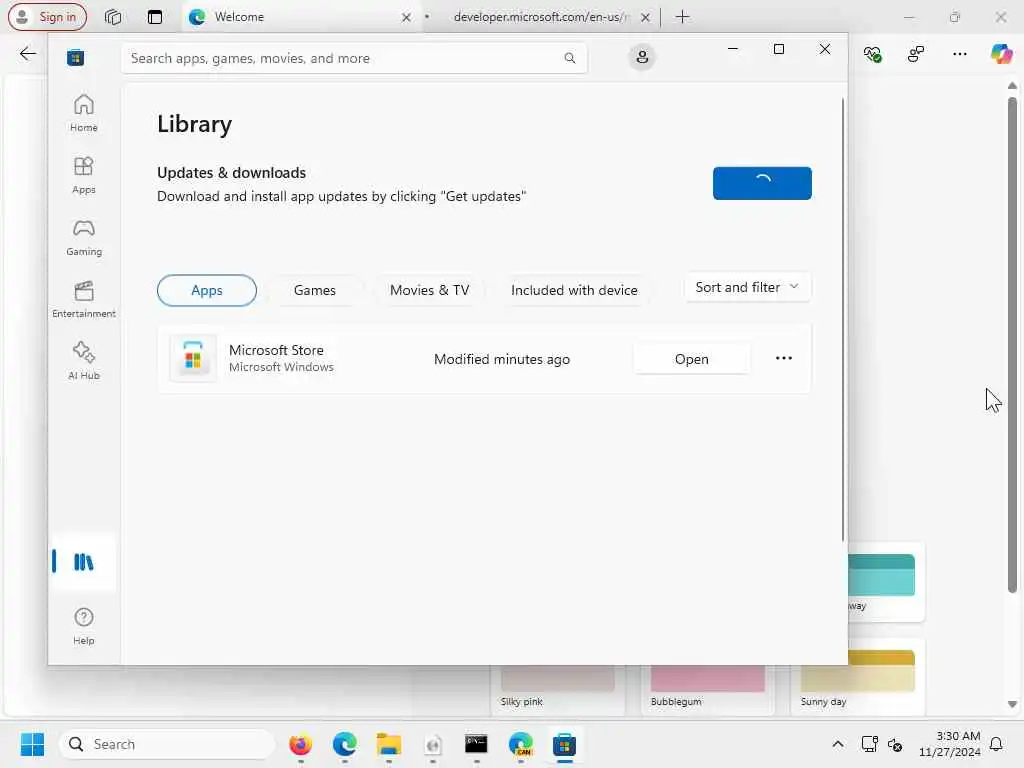The width and height of the screenshot is (1024, 768).
Task: Click Edge team/profile icon in toolbar
Action: (916, 54)
